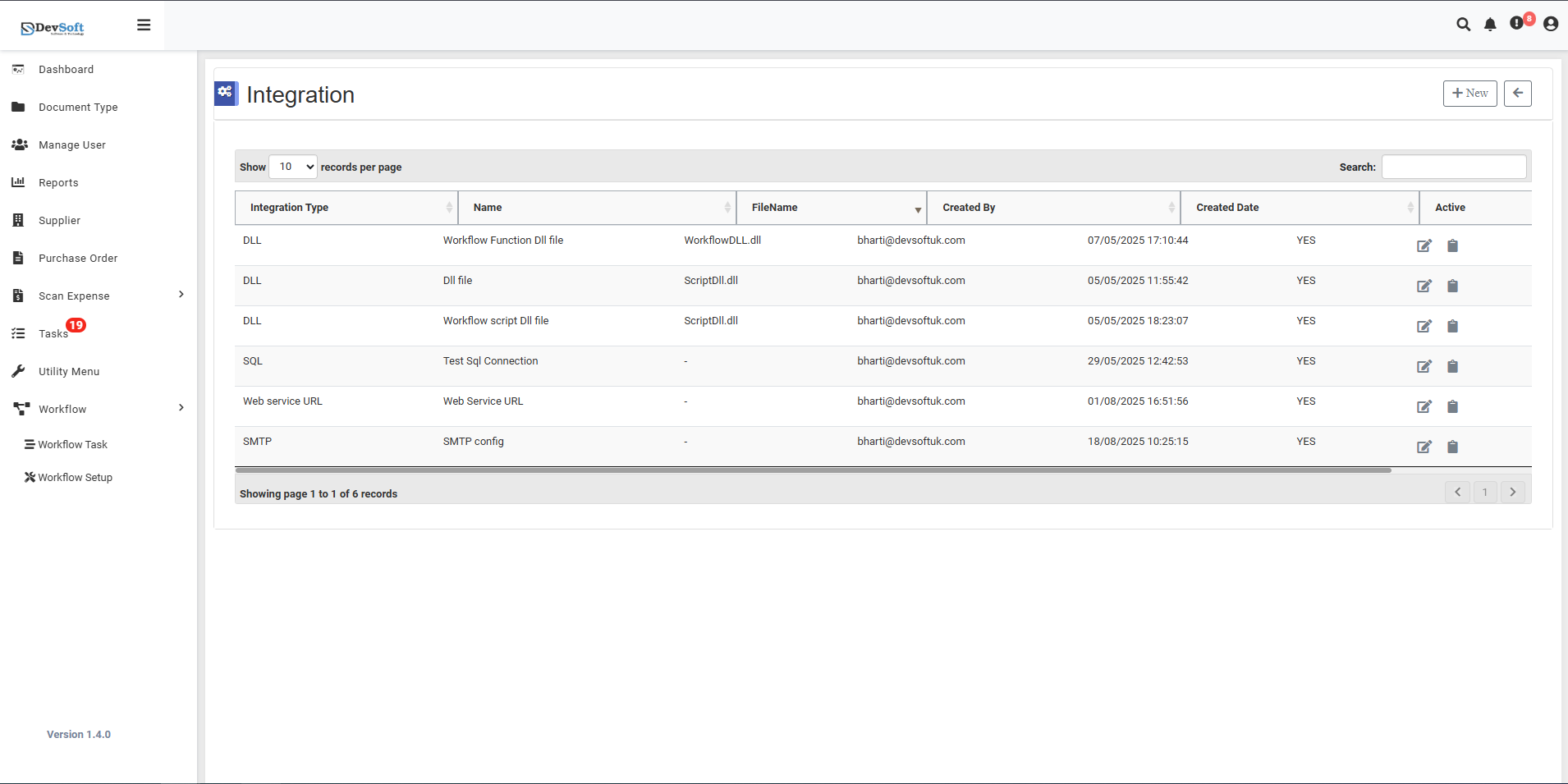Go to next page of records
The width and height of the screenshot is (1568, 784).
pyautogui.click(x=1512, y=493)
